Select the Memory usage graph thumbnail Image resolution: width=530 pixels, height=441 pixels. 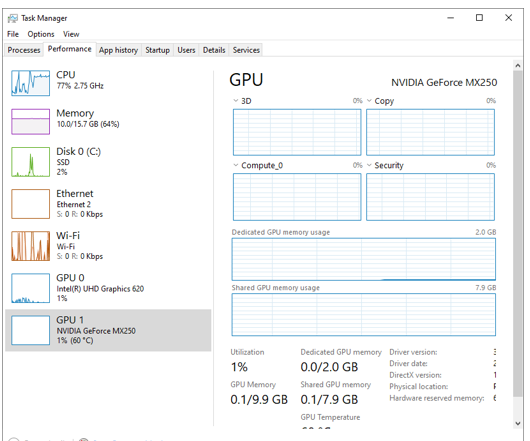[30, 122]
